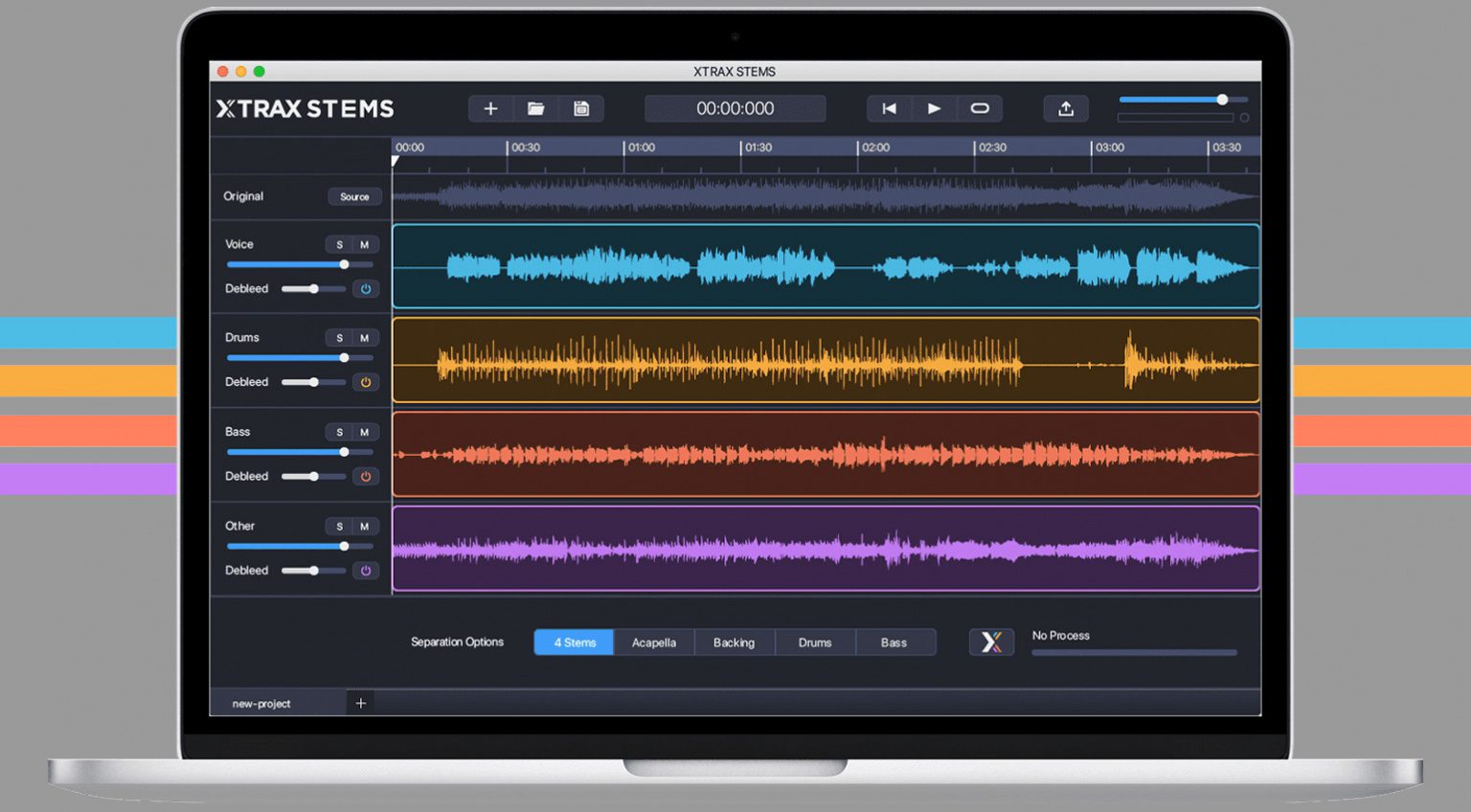The image size is (1471, 812).
Task: Click the Source button on Original track
Action: point(354,197)
